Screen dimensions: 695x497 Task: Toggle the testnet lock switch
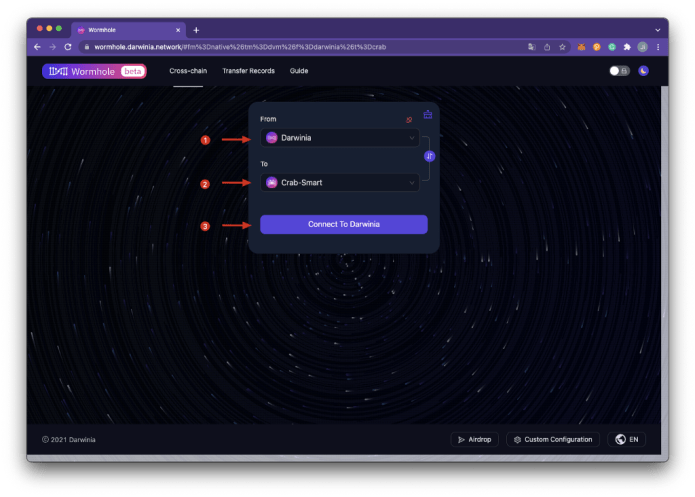[619, 71]
